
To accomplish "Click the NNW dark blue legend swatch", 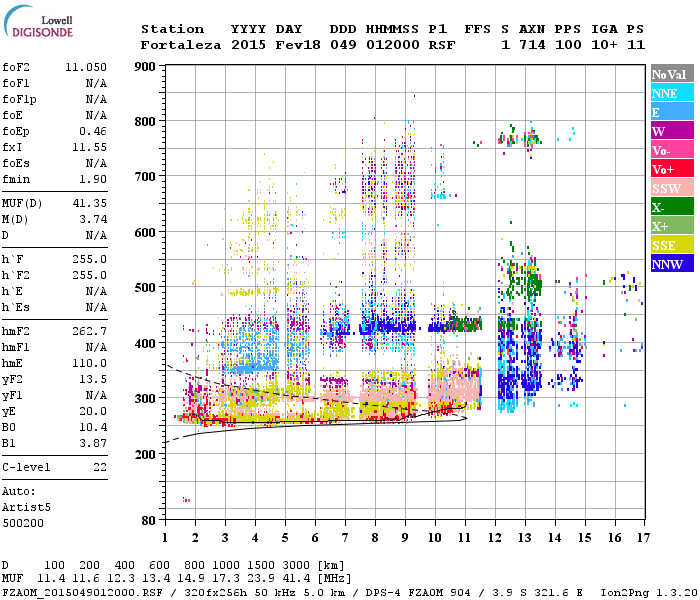I will [x=670, y=264].
